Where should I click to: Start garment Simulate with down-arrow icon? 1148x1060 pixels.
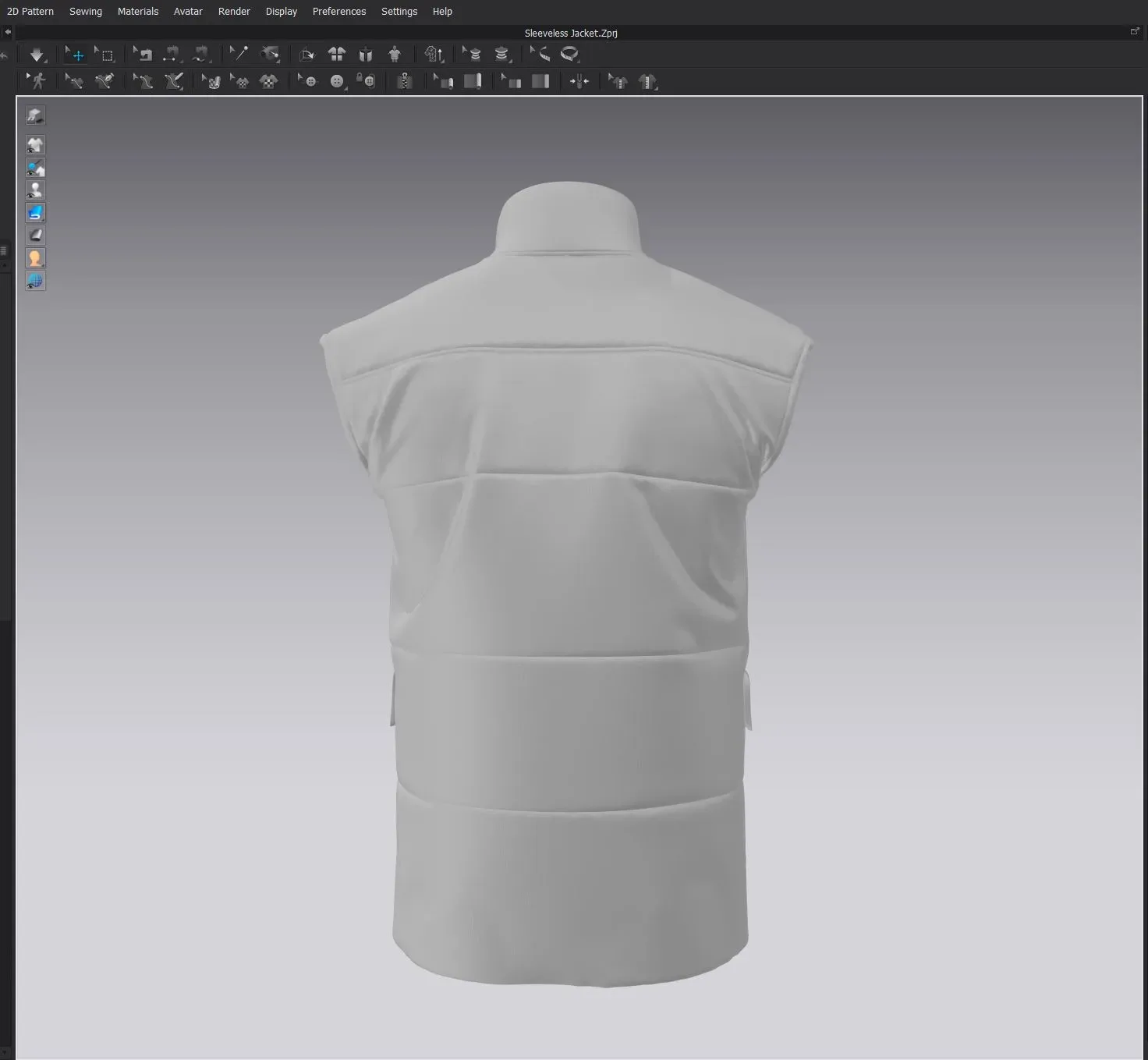(x=37, y=55)
